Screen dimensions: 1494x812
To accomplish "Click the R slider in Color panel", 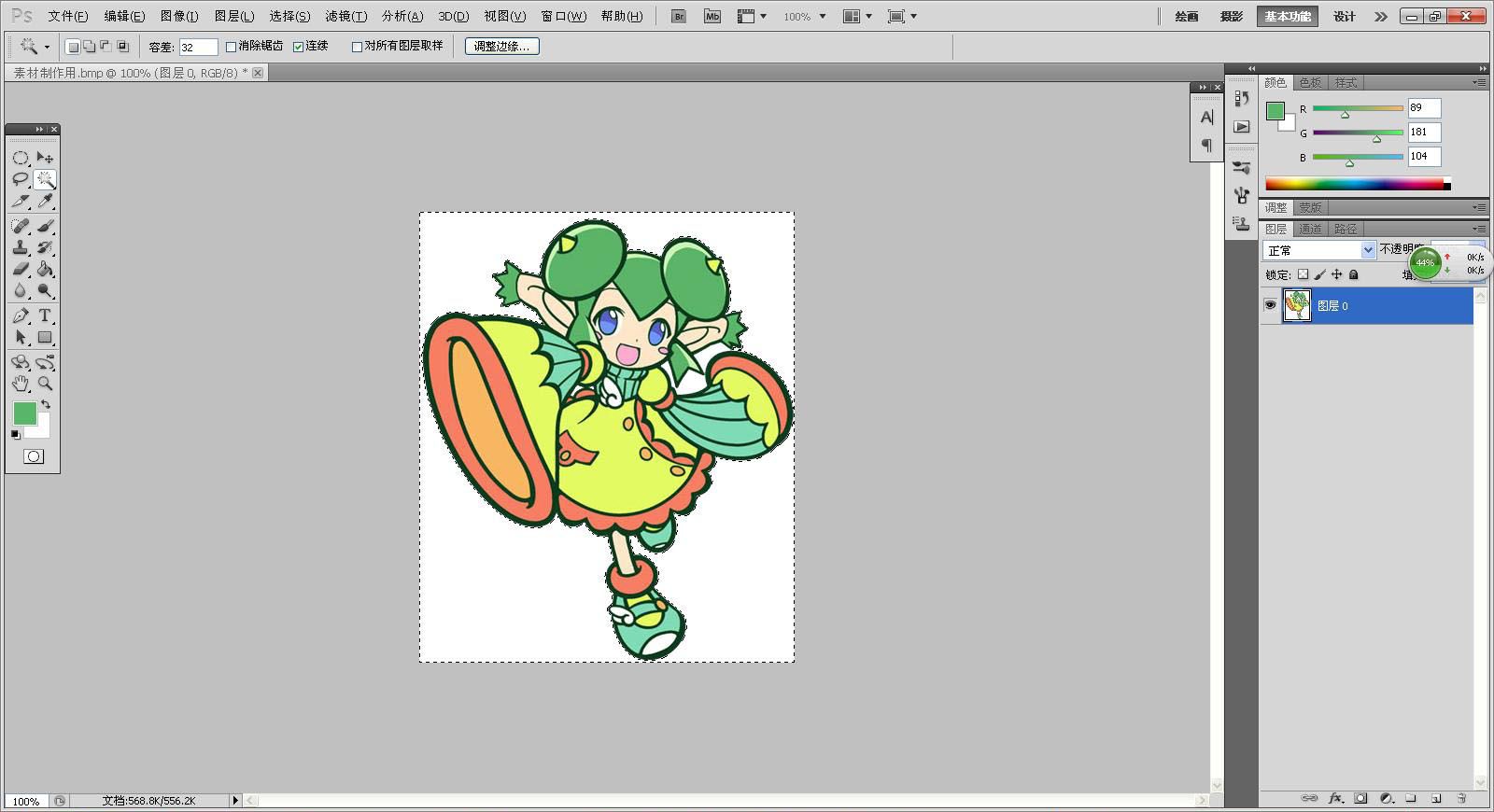I will (1358, 108).
